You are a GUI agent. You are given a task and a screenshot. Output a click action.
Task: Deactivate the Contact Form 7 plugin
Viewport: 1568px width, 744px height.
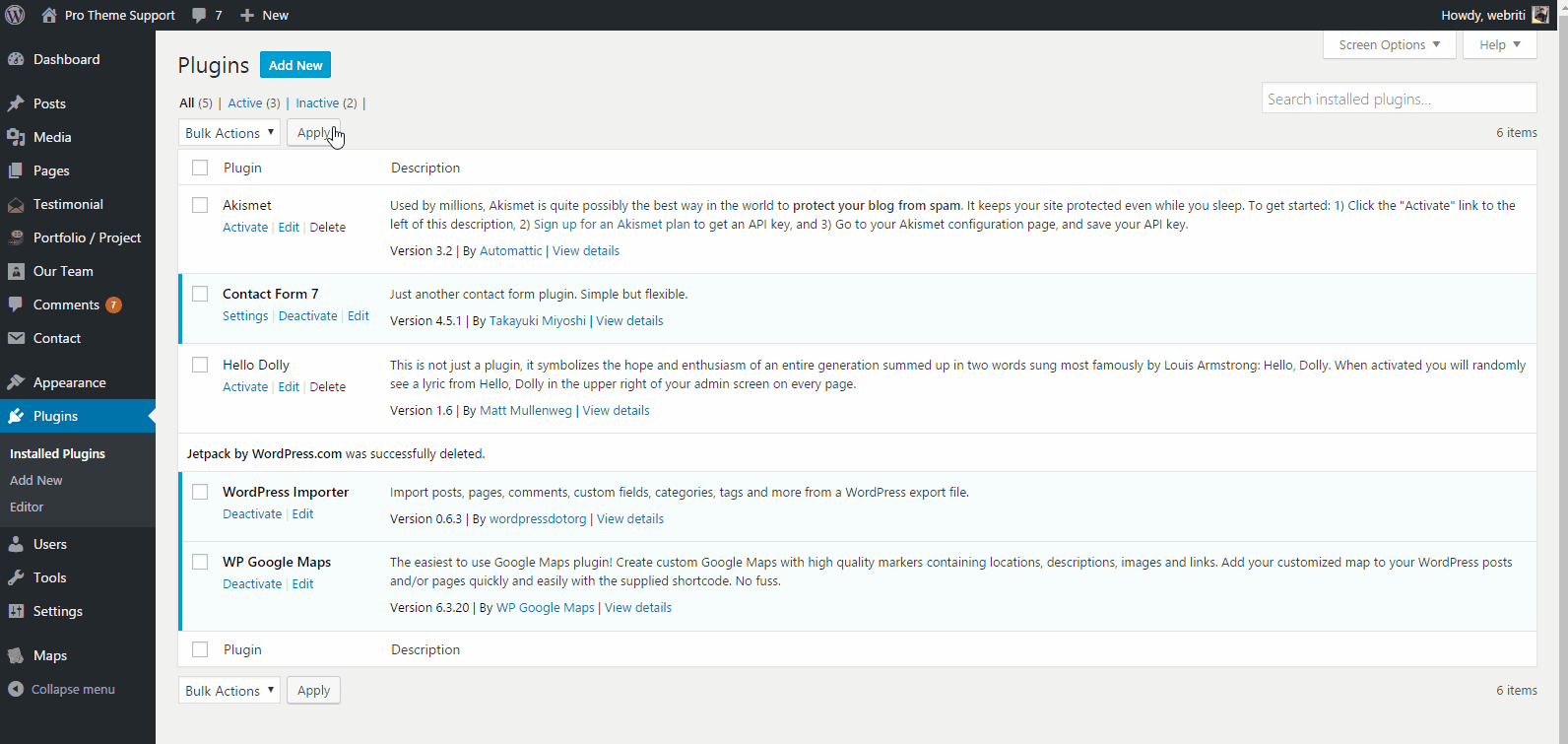tap(308, 315)
